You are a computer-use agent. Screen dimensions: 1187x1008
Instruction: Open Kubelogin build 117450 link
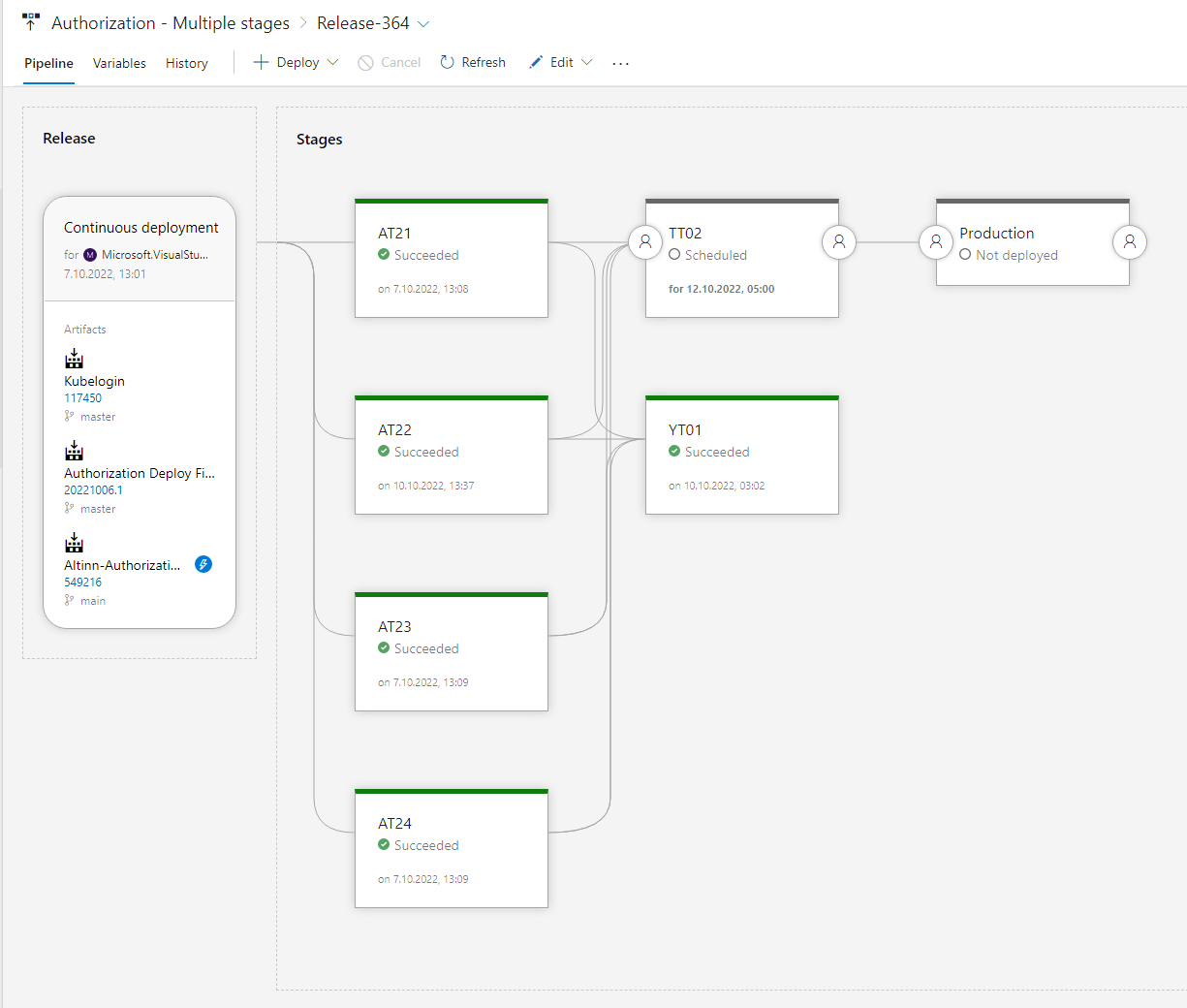coord(82,398)
